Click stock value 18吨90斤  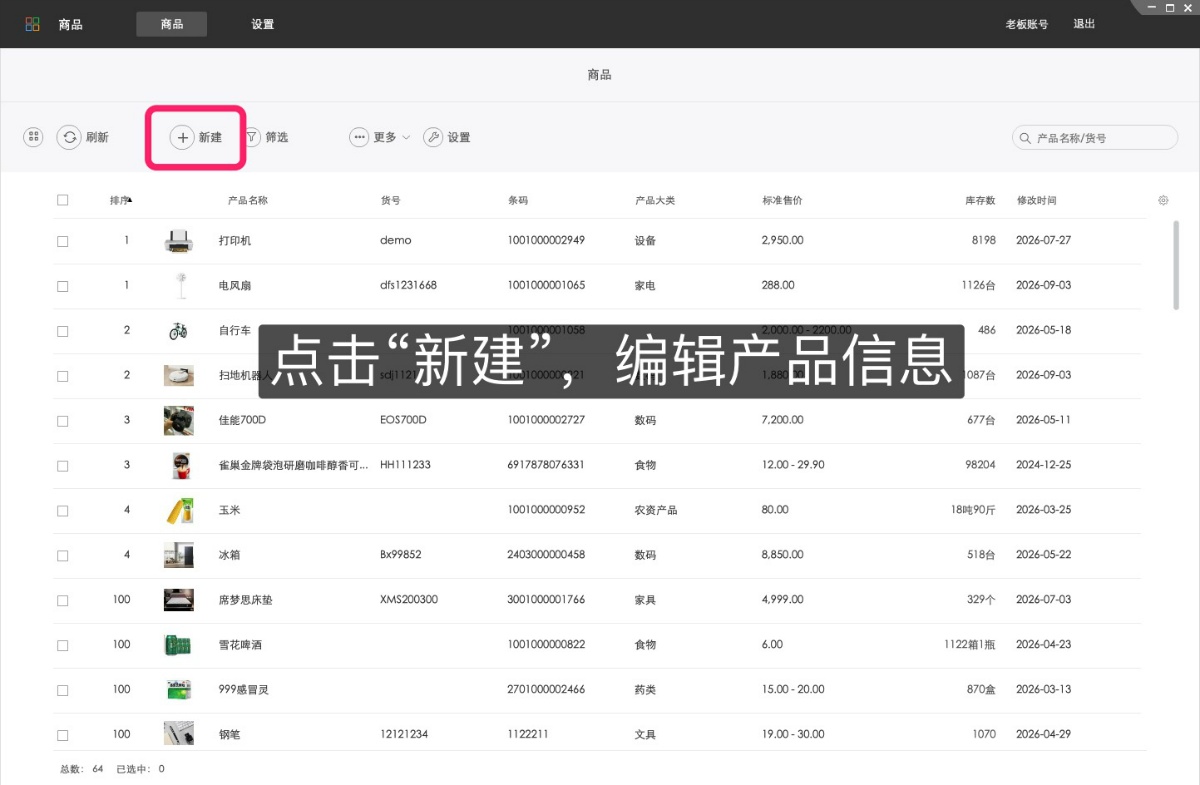(973, 510)
